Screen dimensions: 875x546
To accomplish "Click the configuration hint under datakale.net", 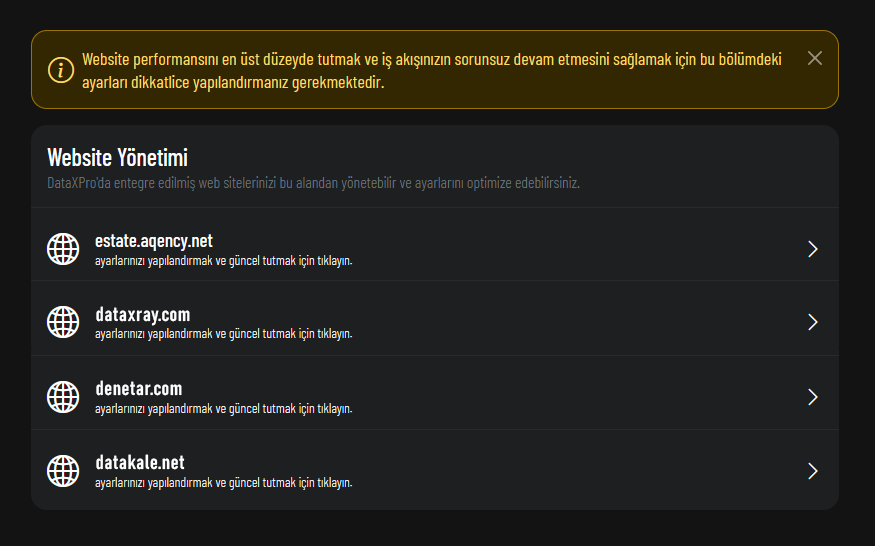I will point(223,482).
